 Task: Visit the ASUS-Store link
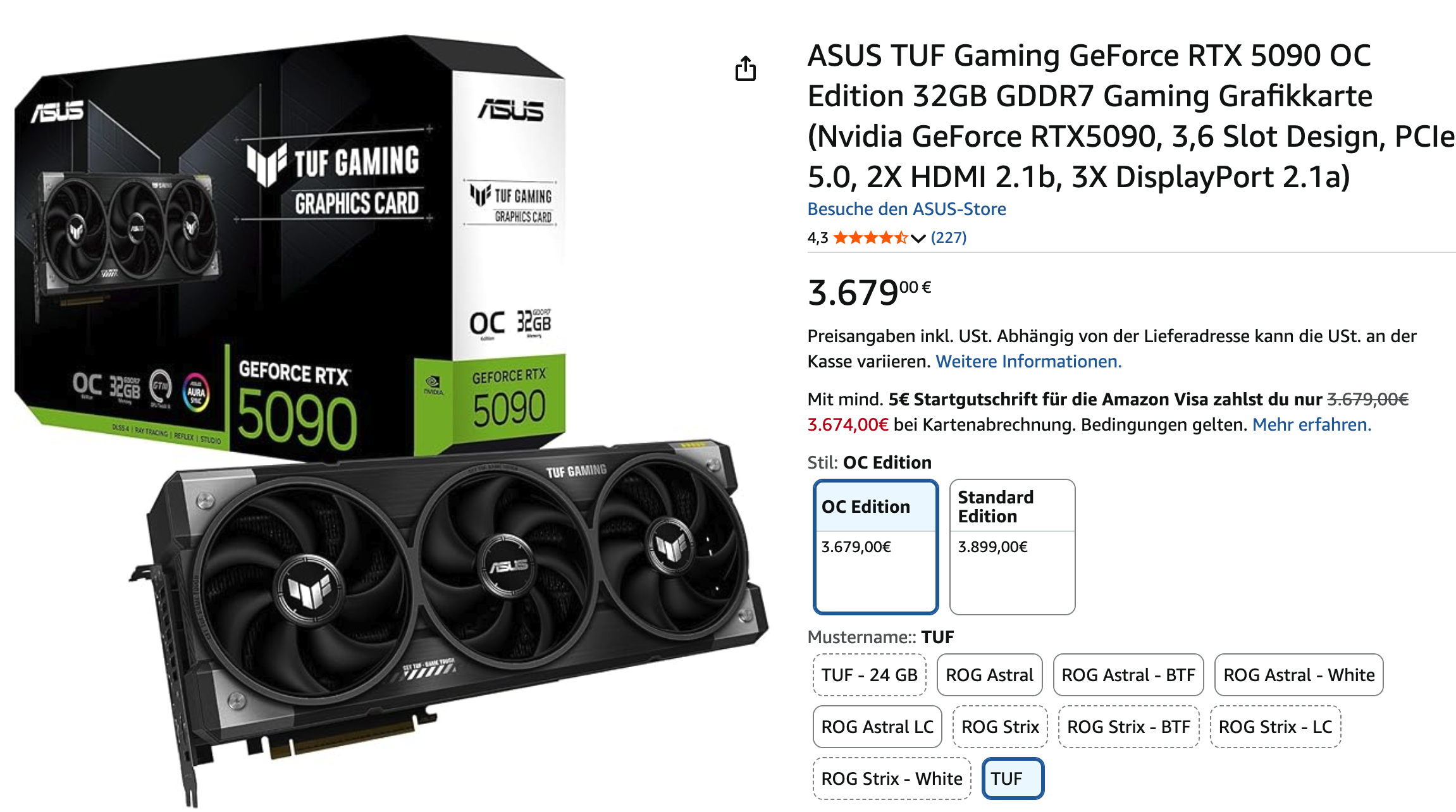[x=906, y=209]
